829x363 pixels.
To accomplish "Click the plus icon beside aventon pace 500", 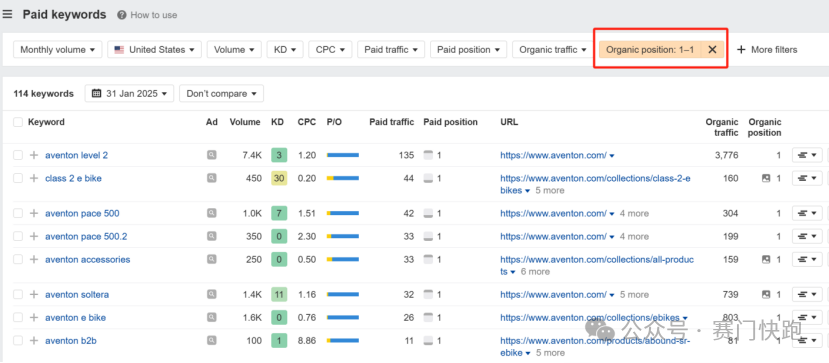I will 34,213.
